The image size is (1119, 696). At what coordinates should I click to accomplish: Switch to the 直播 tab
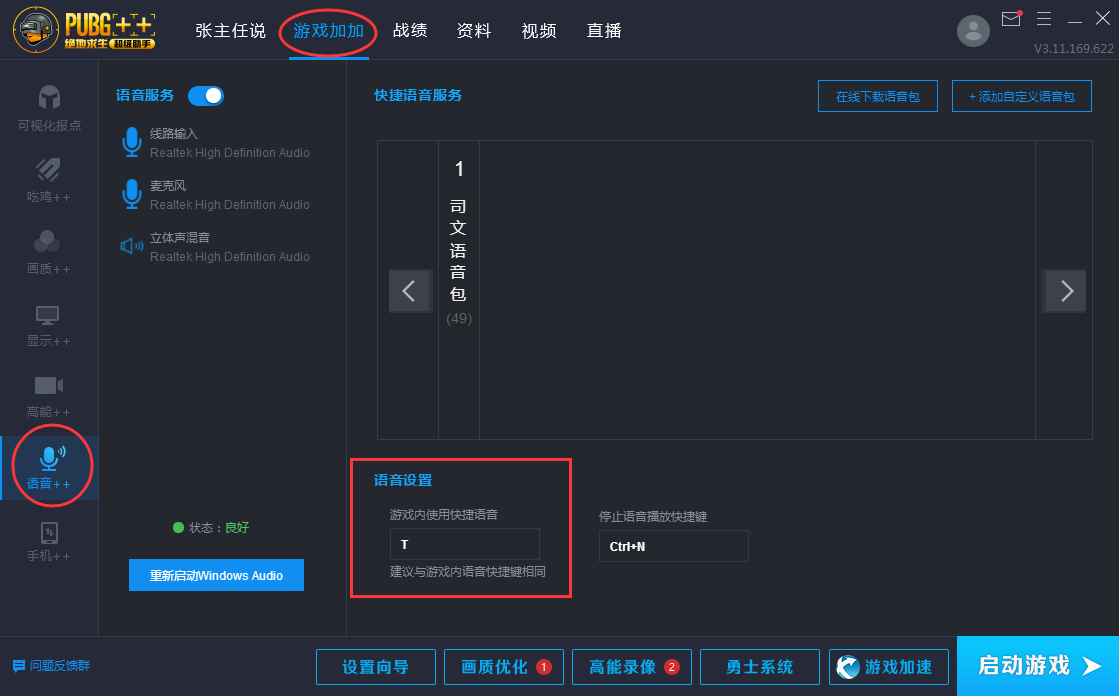click(604, 31)
